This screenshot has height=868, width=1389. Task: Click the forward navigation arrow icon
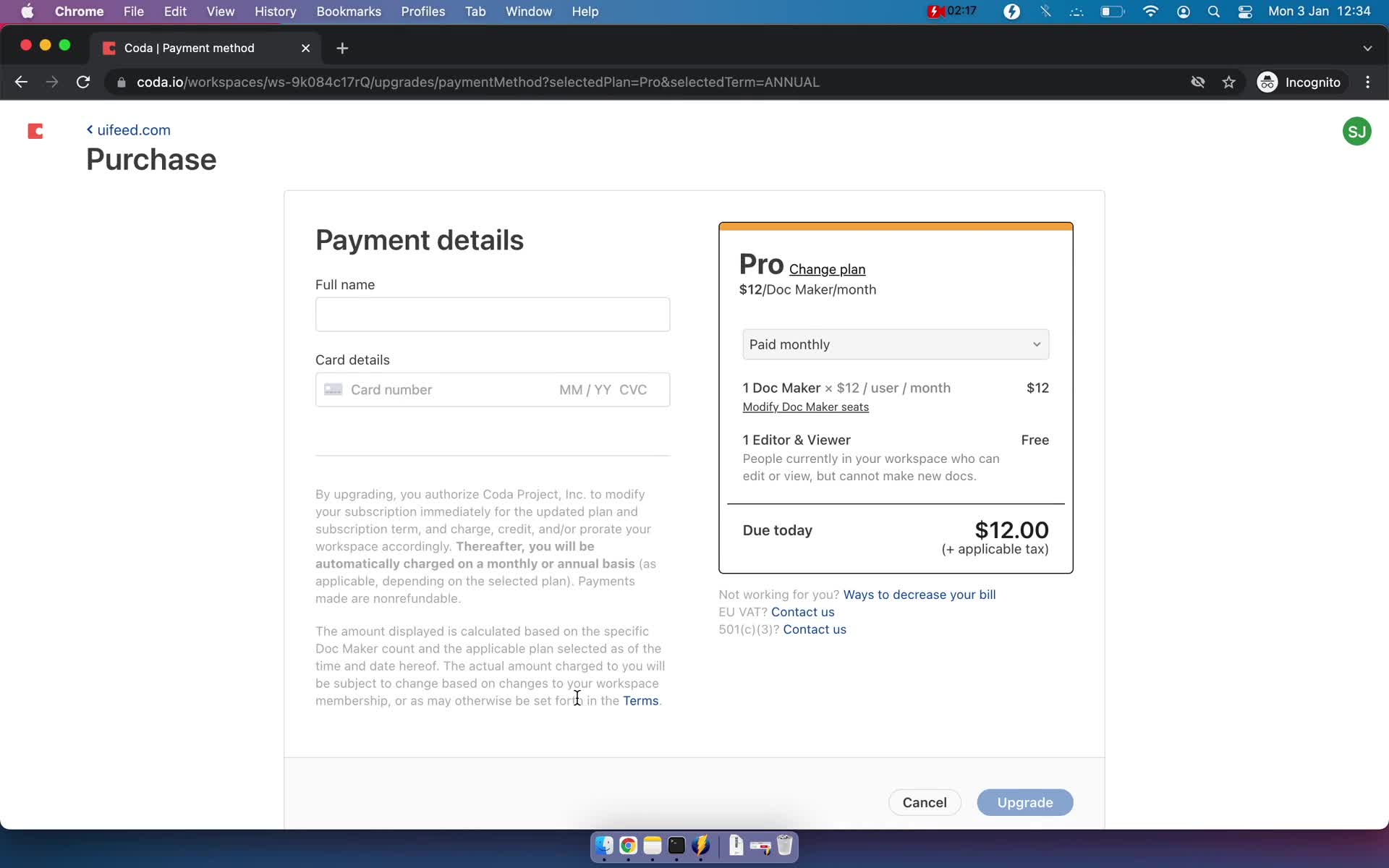[51, 82]
